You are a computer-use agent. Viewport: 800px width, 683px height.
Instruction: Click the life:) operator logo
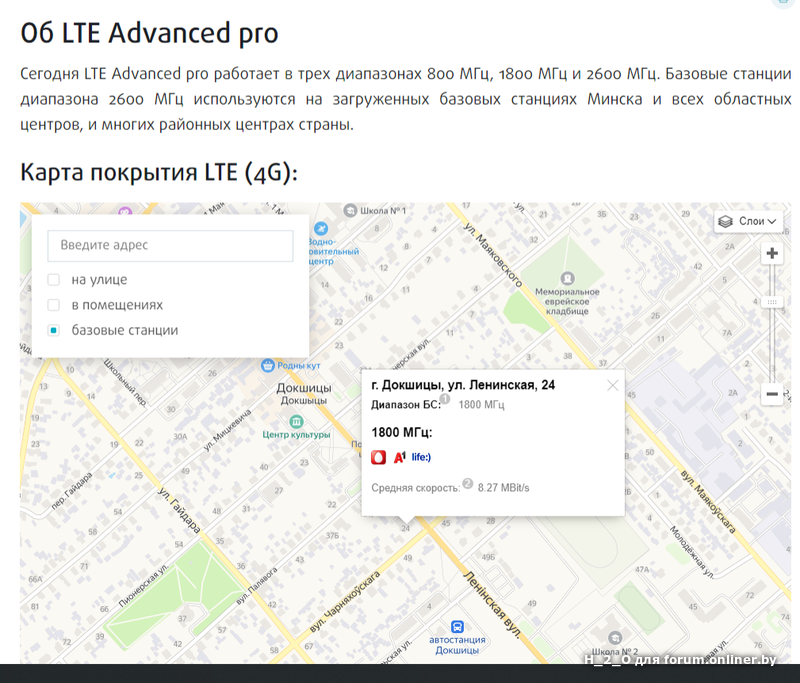421,457
